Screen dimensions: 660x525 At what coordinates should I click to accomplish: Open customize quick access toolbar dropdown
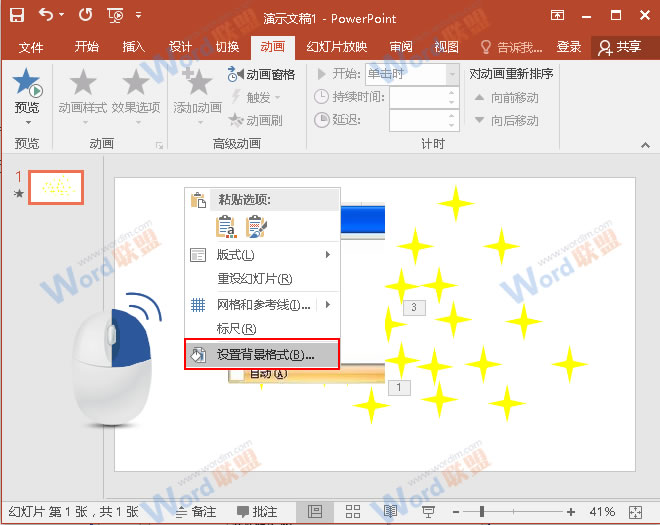click(138, 15)
